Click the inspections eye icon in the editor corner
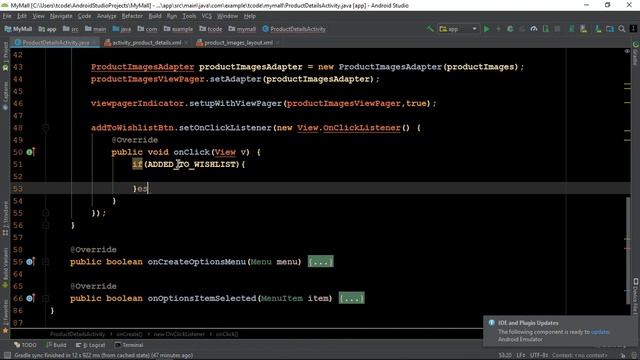This screenshot has height=360, width=640. [x=627, y=51]
